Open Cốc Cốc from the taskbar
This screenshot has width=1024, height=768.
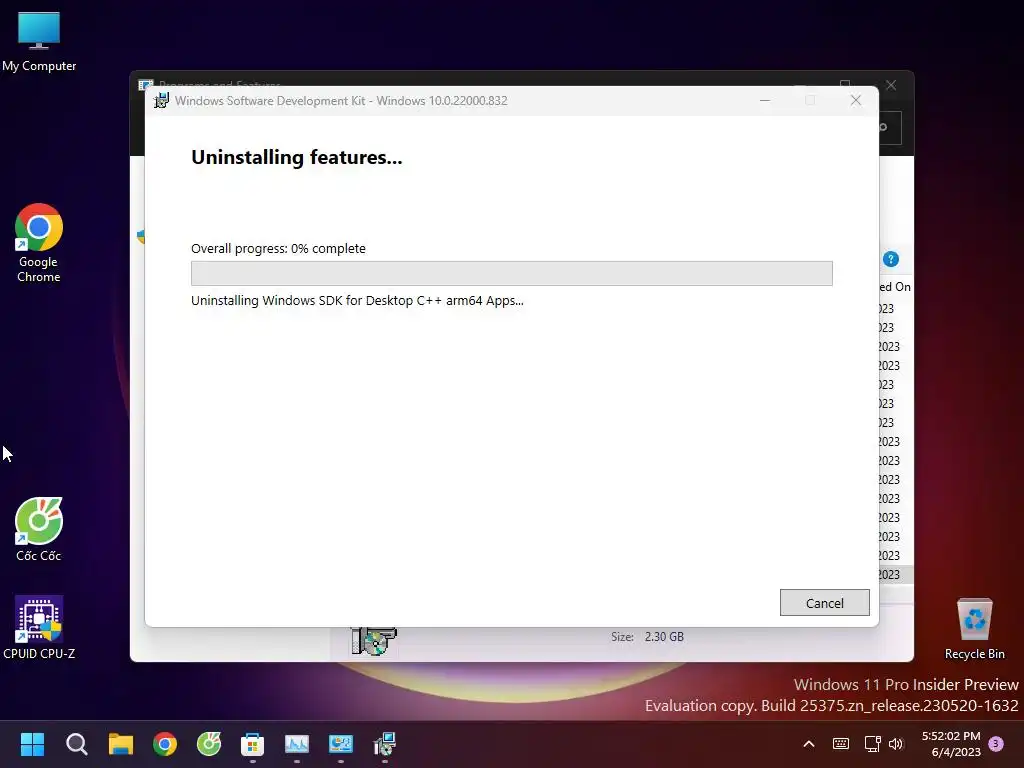click(x=209, y=744)
